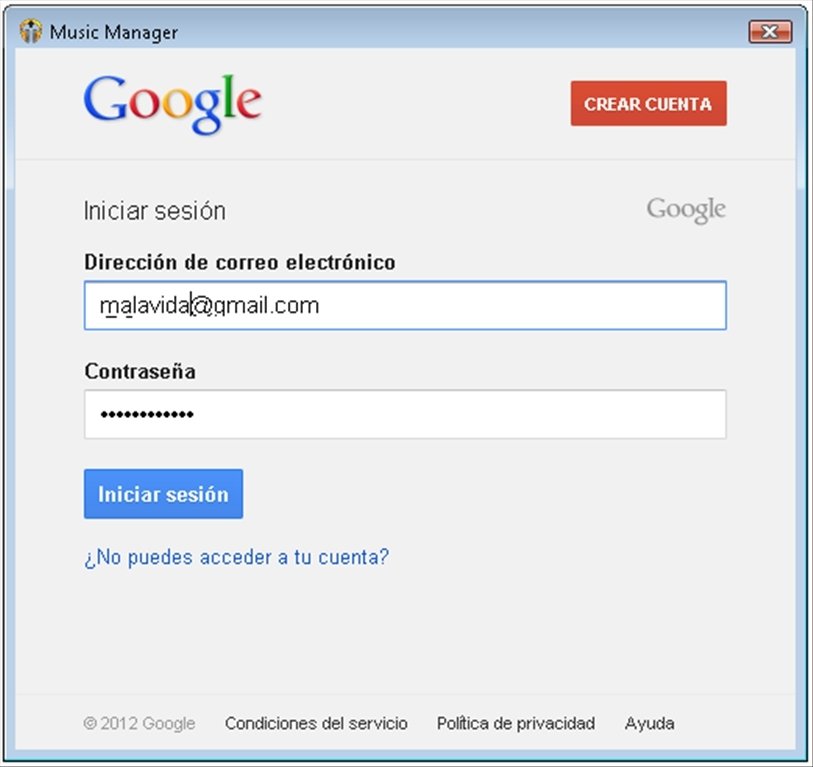813x767 pixels.
Task: Click the colorful Google logo
Action: click(x=173, y=104)
